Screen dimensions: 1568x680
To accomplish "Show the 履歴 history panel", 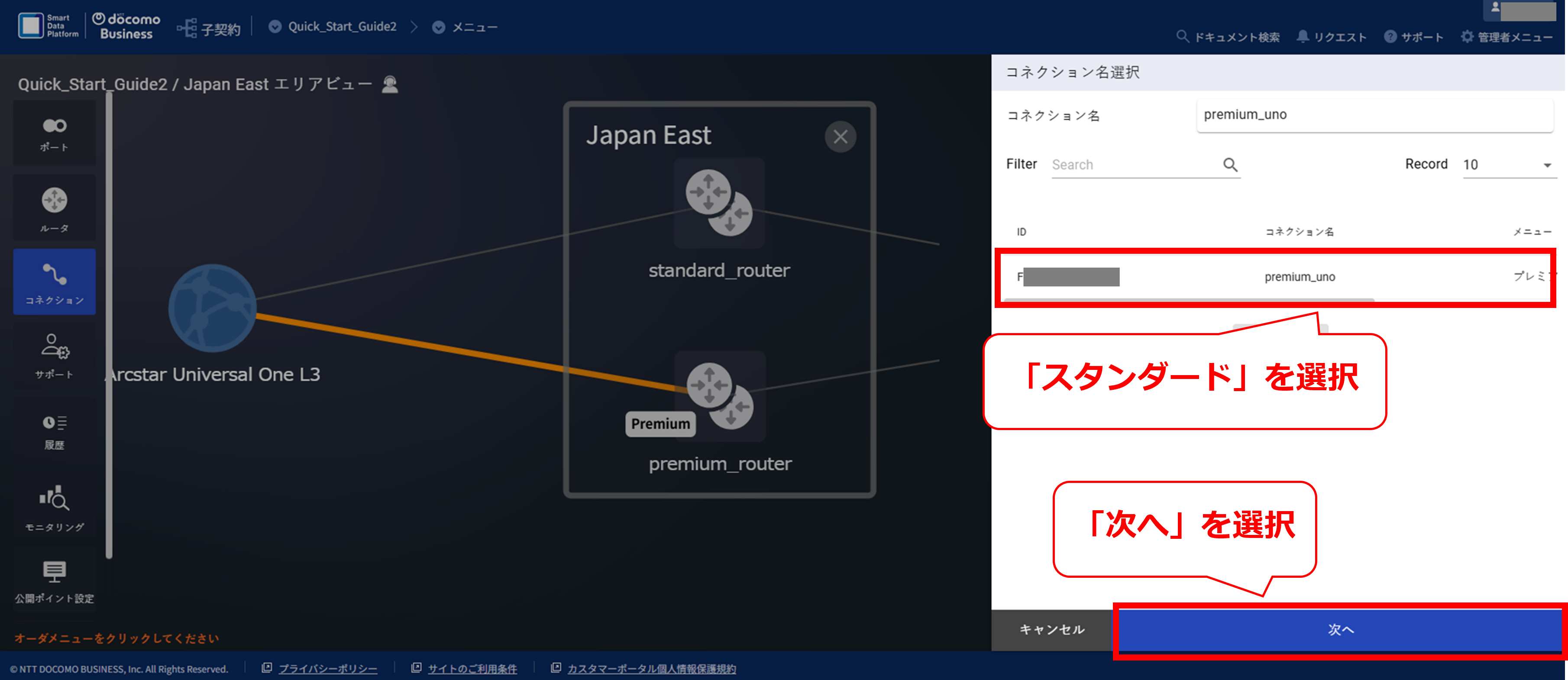I will tap(54, 431).
